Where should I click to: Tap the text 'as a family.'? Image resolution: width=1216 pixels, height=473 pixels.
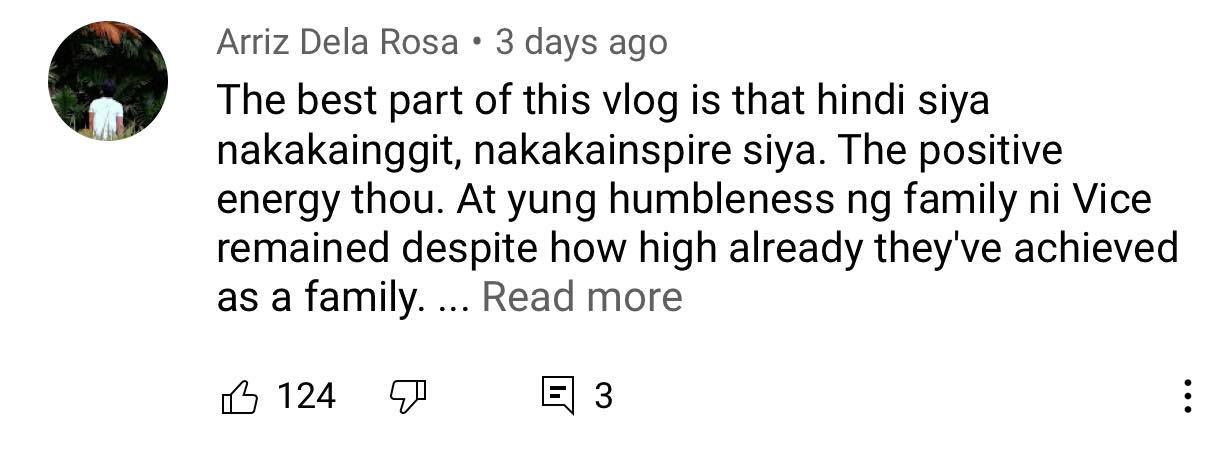(315, 299)
